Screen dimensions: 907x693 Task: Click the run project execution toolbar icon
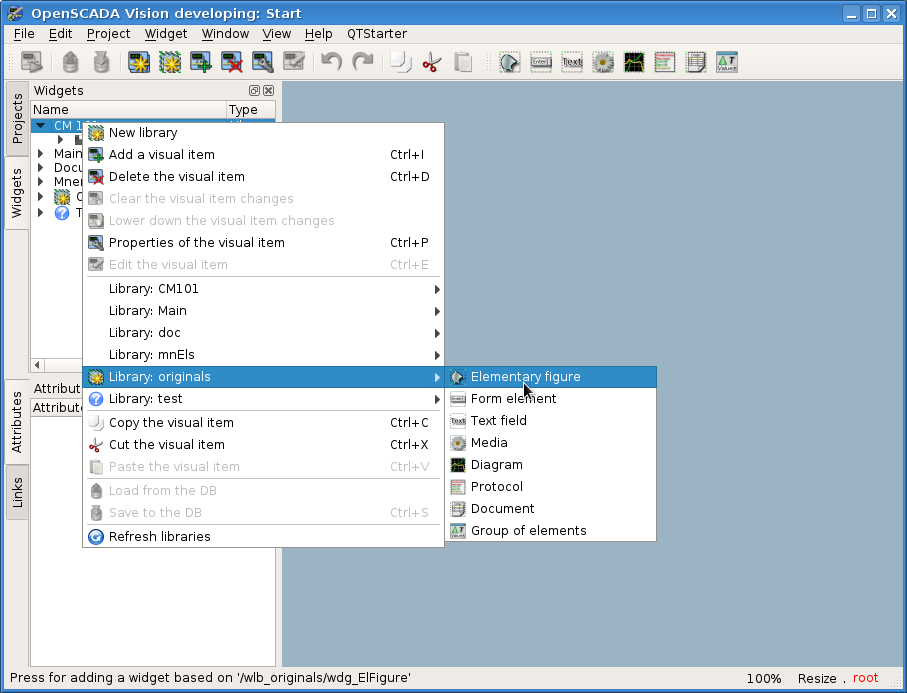tap(31, 62)
